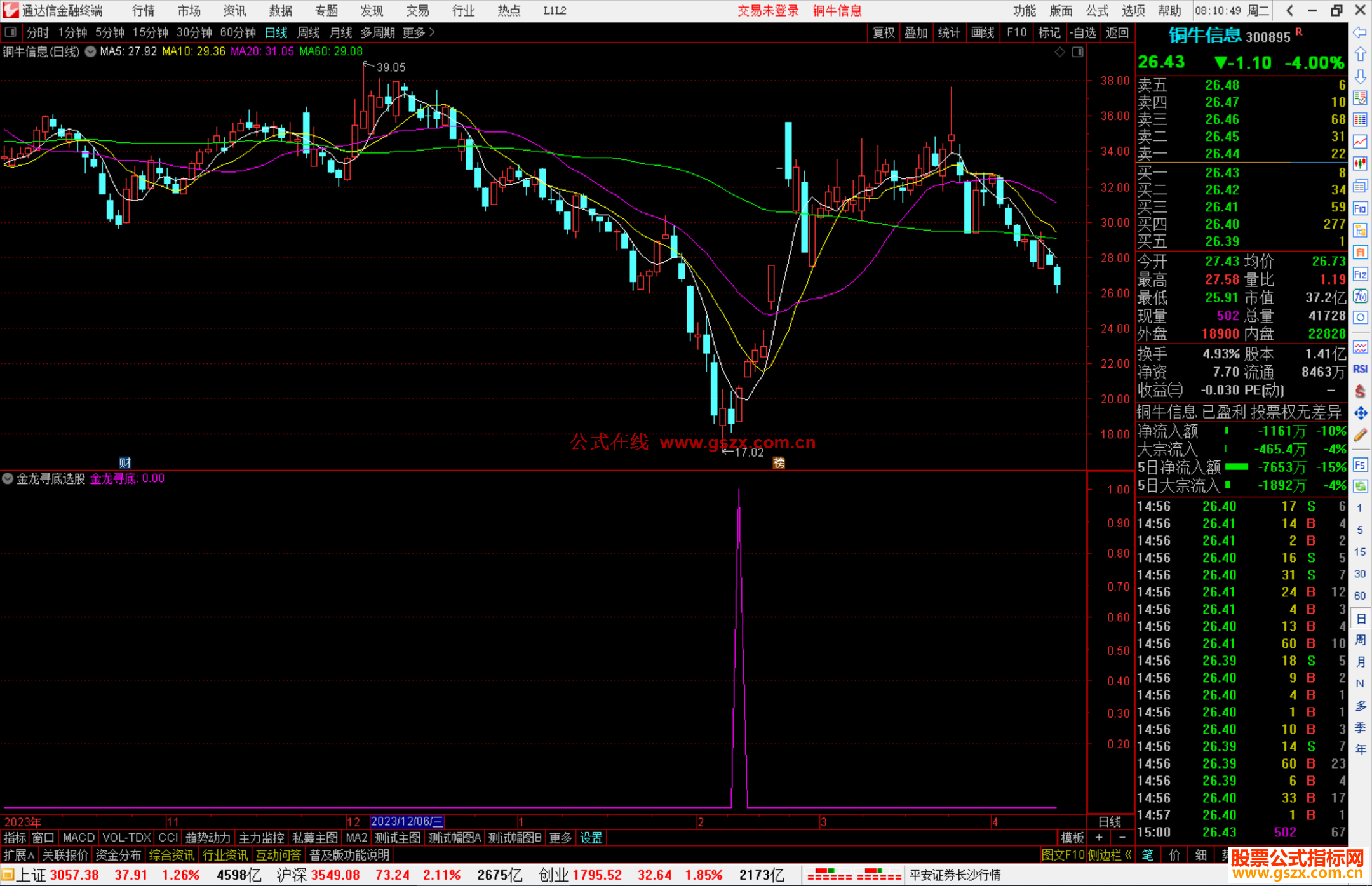Open the f(x) formula icon
Viewport: 1372px width, 886px height.
[x=1360, y=296]
